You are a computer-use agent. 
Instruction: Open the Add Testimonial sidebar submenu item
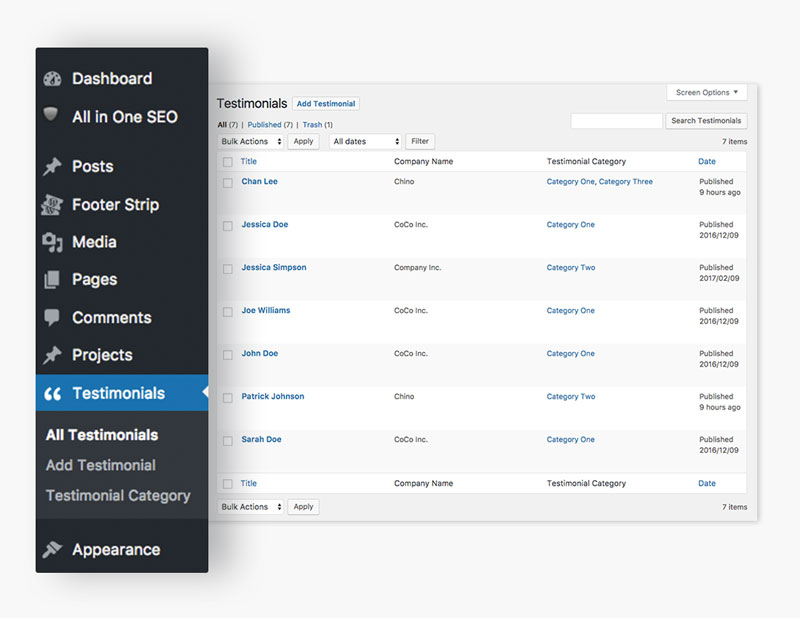click(x=101, y=465)
